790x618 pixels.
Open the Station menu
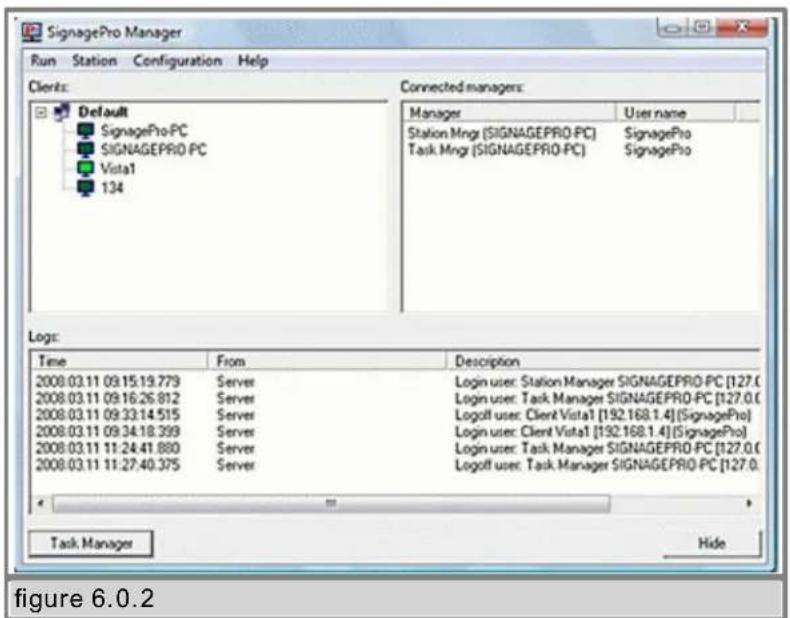(x=94, y=61)
